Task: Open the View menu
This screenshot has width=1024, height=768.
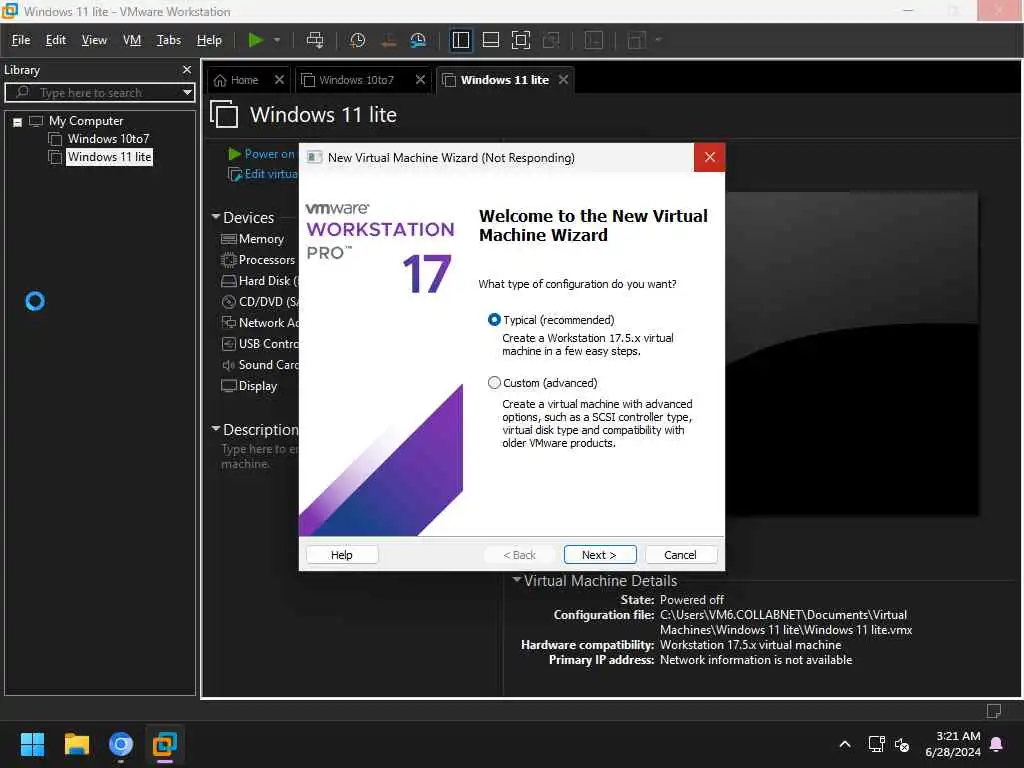Action: click(x=94, y=40)
